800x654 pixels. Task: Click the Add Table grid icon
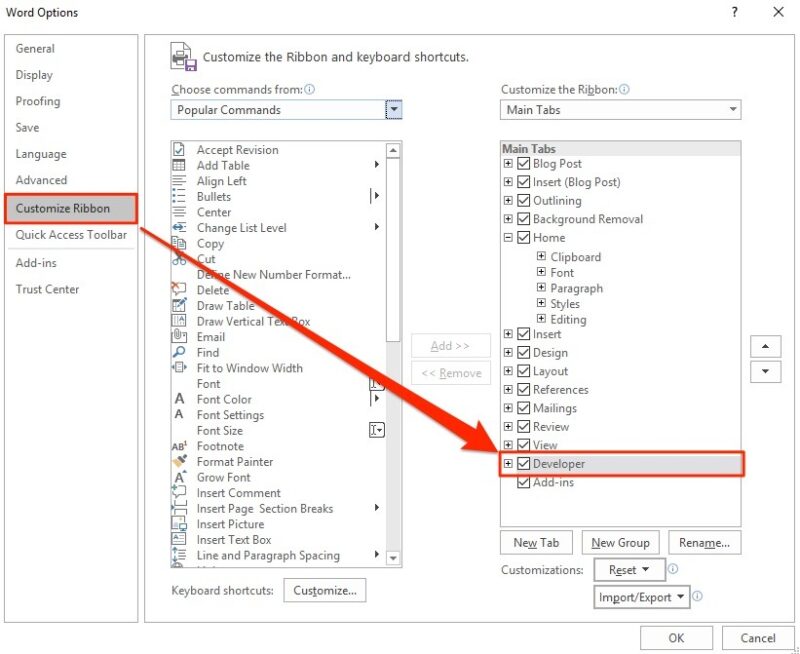point(179,165)
